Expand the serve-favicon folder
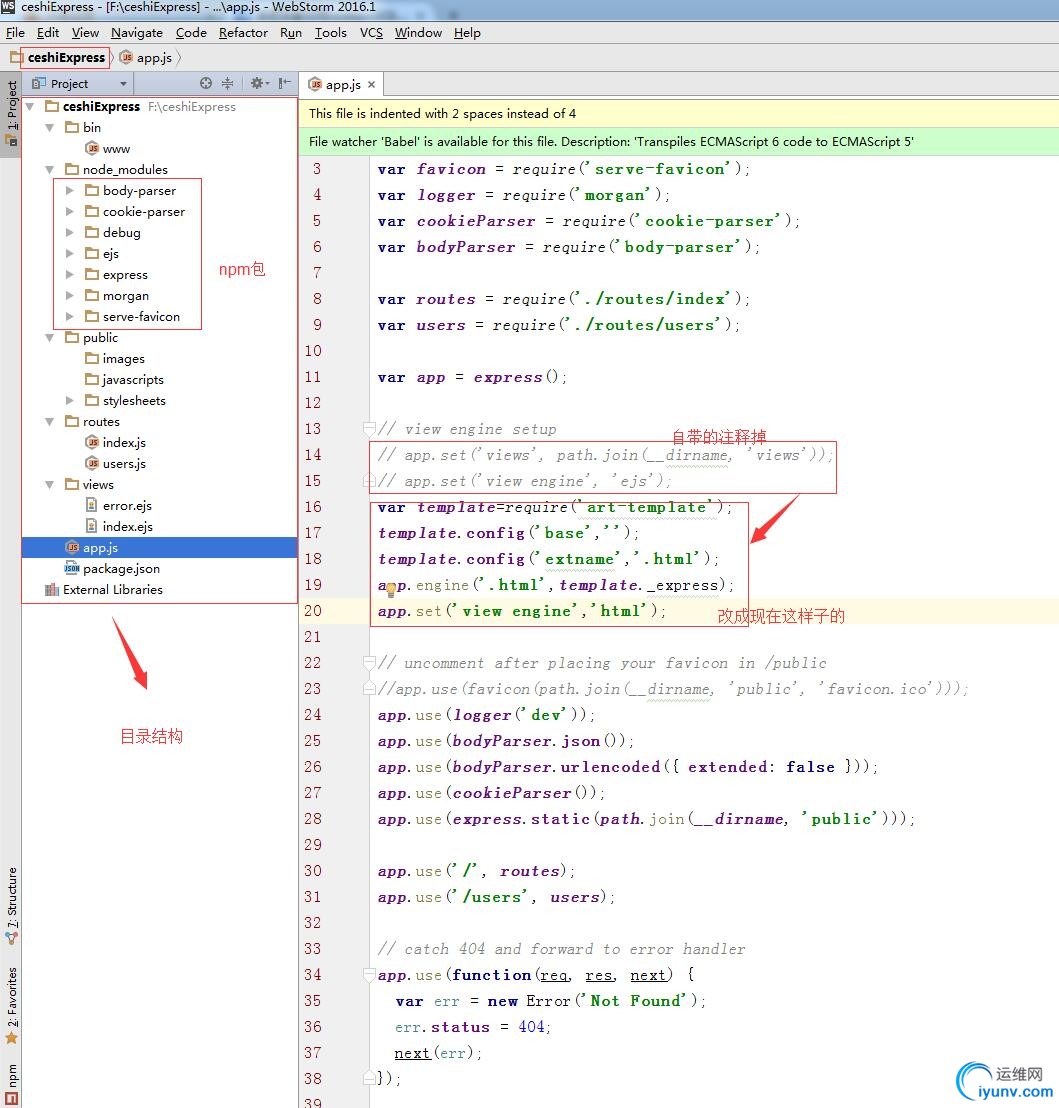Image resolution: width=1059 pixels, height=1108 pixels. (69, 317)
